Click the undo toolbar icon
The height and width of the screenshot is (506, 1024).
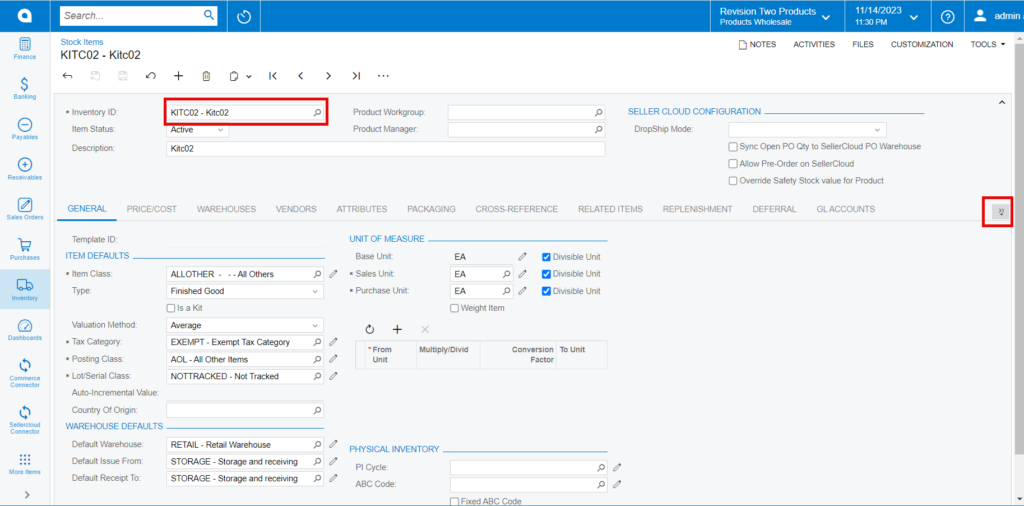pyautogui.click(x=151, y=76)
